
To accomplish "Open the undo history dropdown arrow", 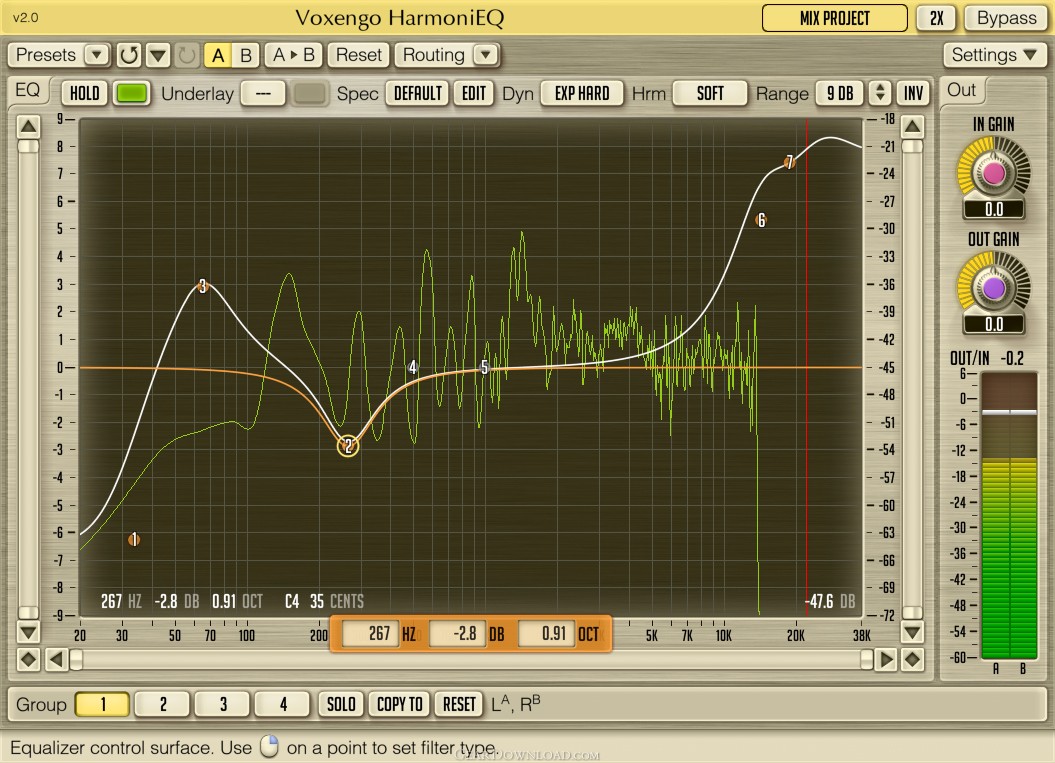I will point(158,55).
